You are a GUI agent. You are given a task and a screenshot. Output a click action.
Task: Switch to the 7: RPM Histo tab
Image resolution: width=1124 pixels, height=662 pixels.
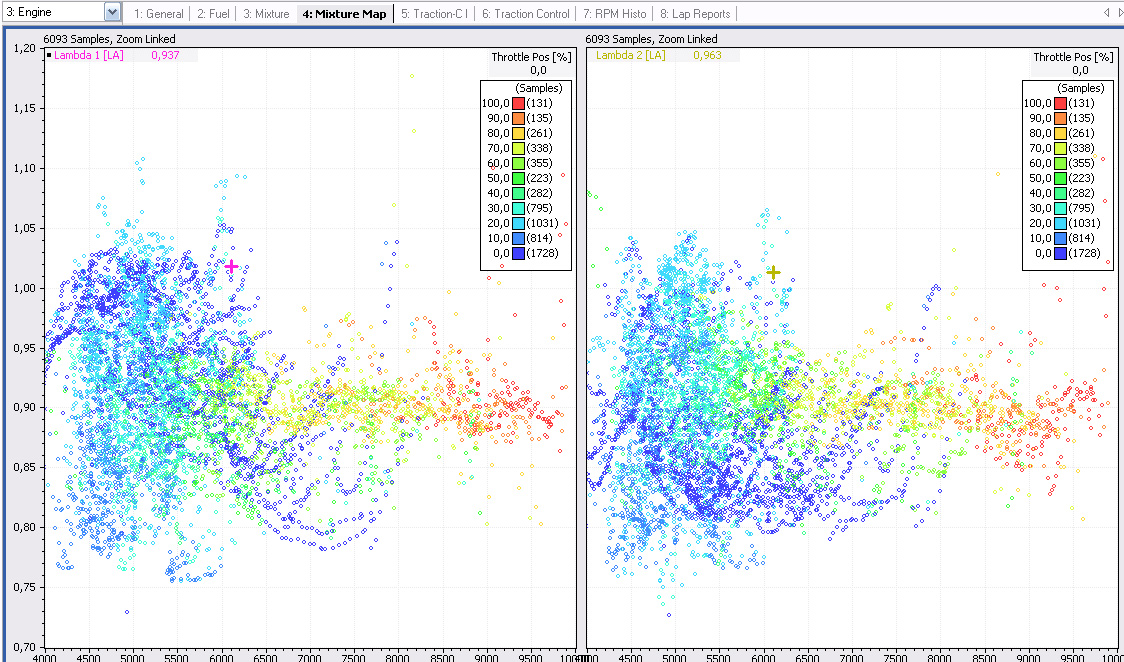[614, 14]
